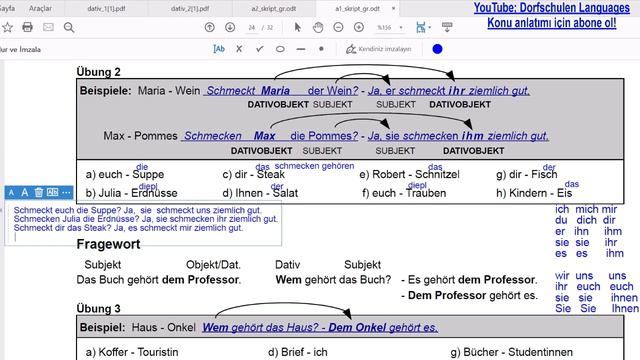Click Übung 3 item 'a) Koffer - Touristin'
The width and height of the screenshot is (640, 360).
(x=132, y=352)
